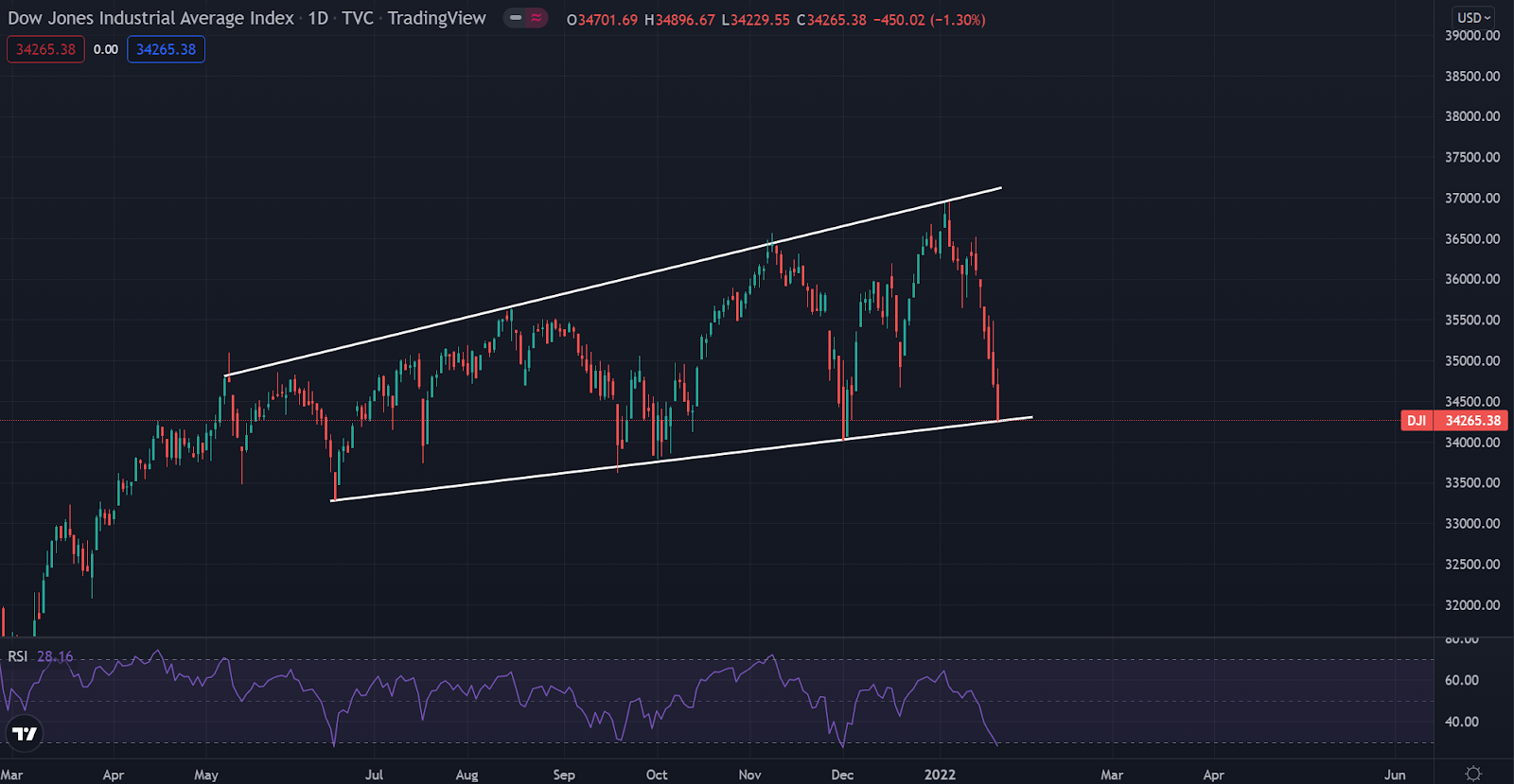Click the high value H34896.67
Viewport: 1514px width, 784px height.
(679, 20)
